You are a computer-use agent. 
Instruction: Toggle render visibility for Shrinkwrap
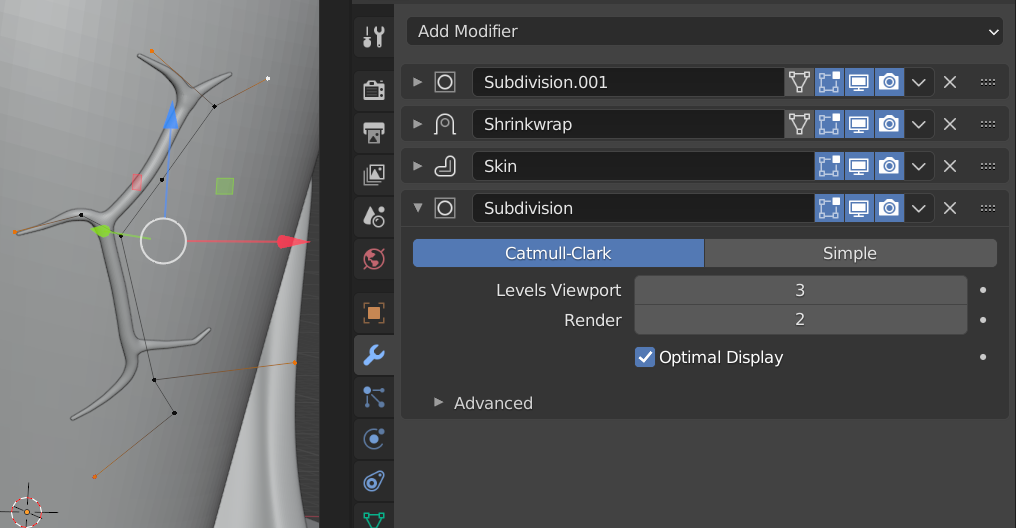click(x=889, y=124)
